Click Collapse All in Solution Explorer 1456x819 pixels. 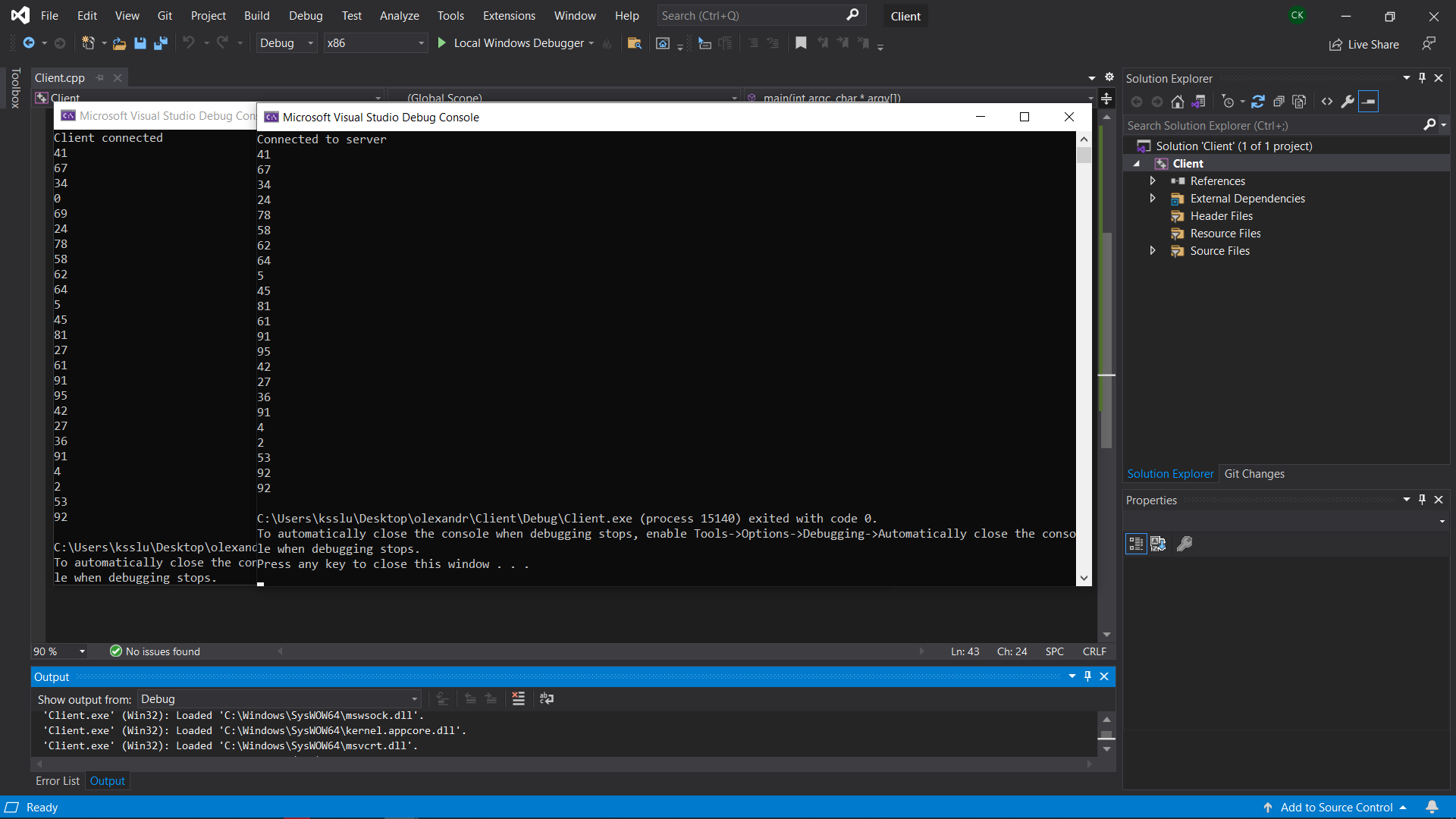(x=1279, y=102)
